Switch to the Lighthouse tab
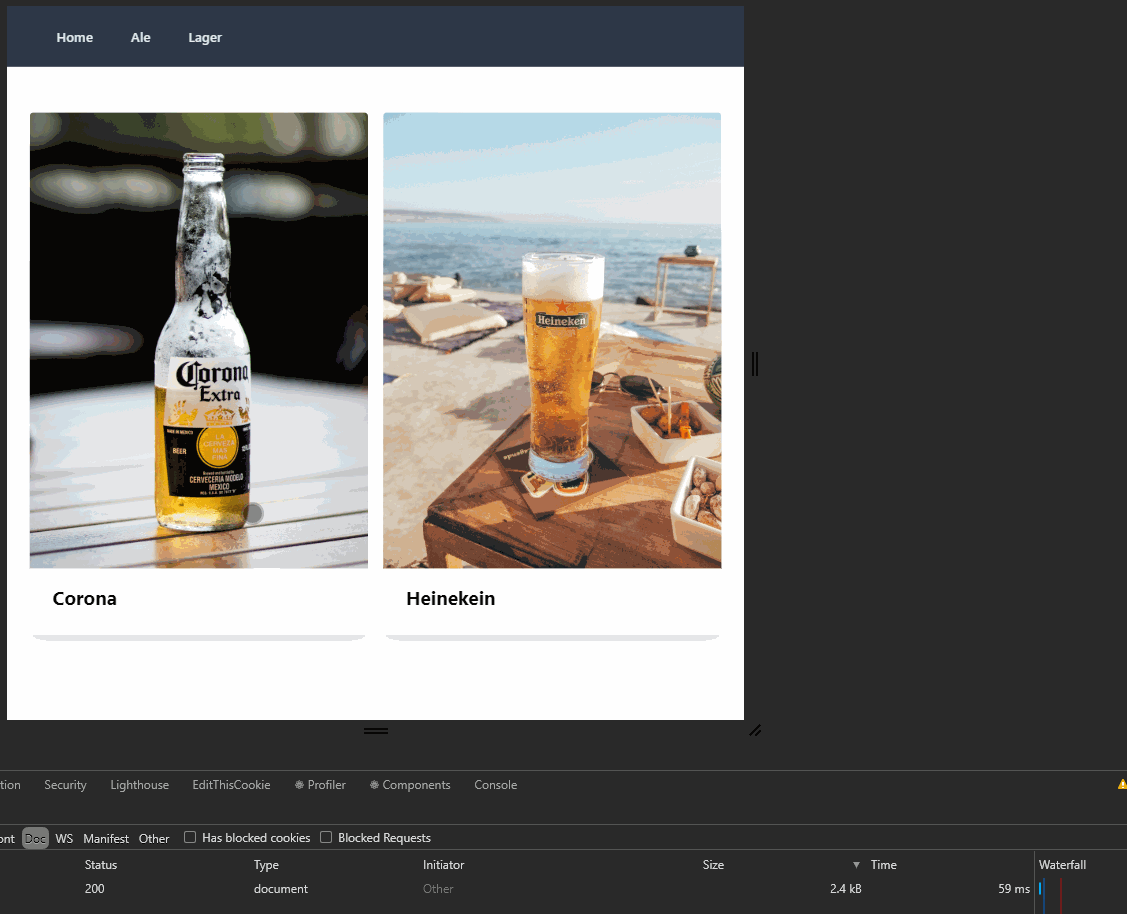The height and width of the screenshot is (914, 1127). pos(139,785)
